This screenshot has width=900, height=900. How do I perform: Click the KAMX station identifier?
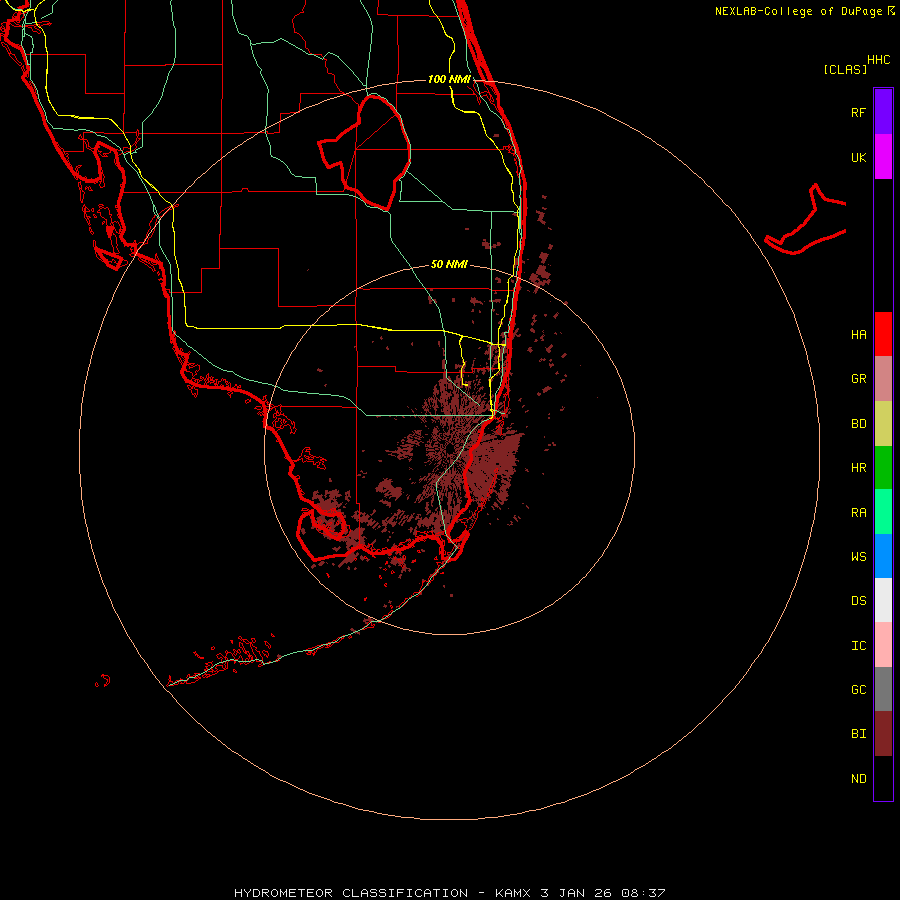click(x=513, y=893)
